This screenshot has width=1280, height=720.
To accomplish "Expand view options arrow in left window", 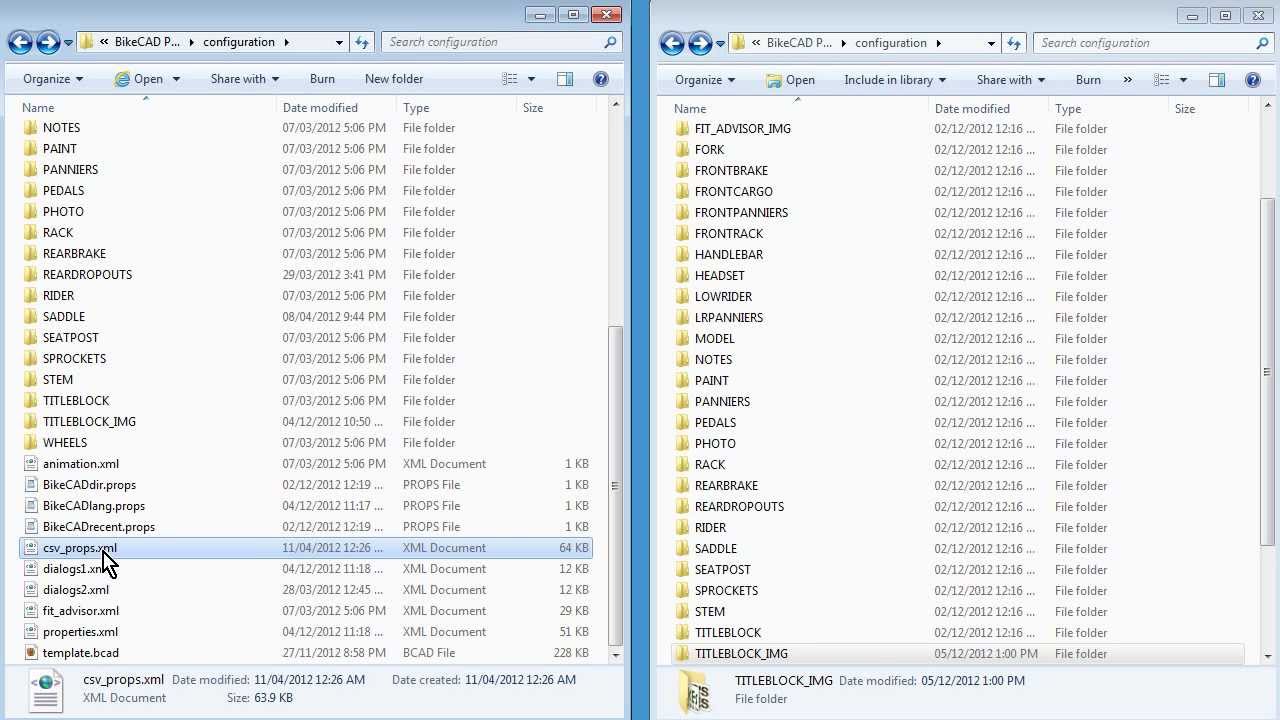I will 531,79.
